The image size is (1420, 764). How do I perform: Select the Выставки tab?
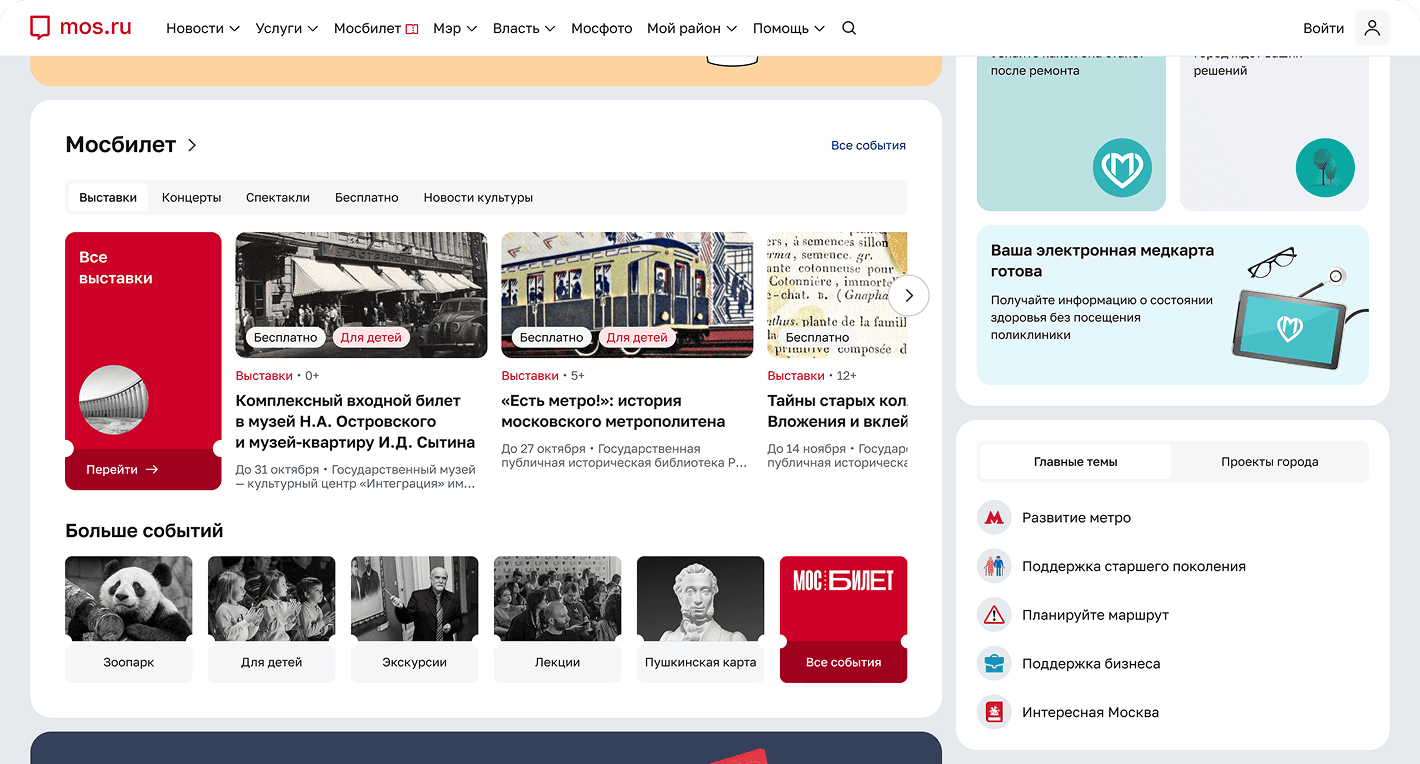point(108,197)
